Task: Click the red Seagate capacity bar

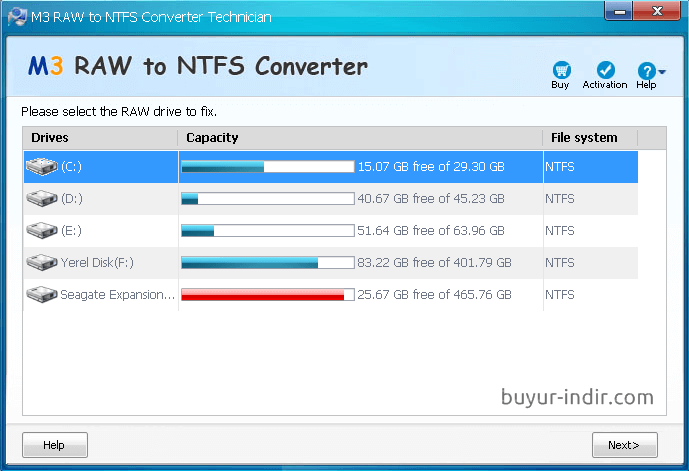Action: click(268, 294)
